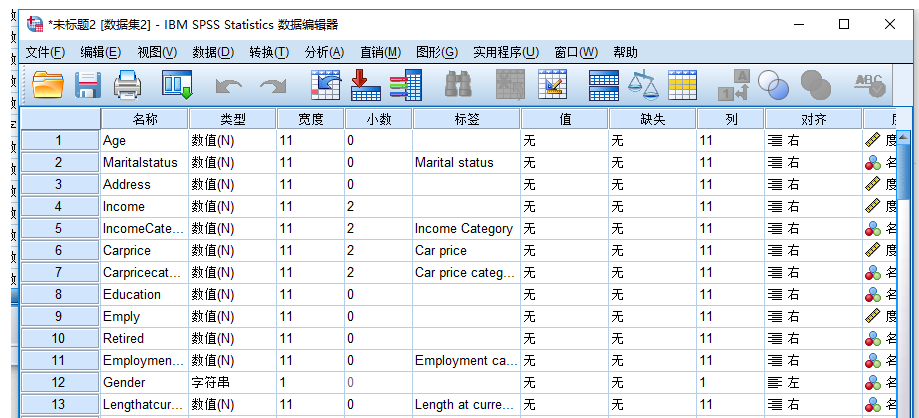Click the Open data document folder icon
The image size is (919, 418).
coord(48,84)
